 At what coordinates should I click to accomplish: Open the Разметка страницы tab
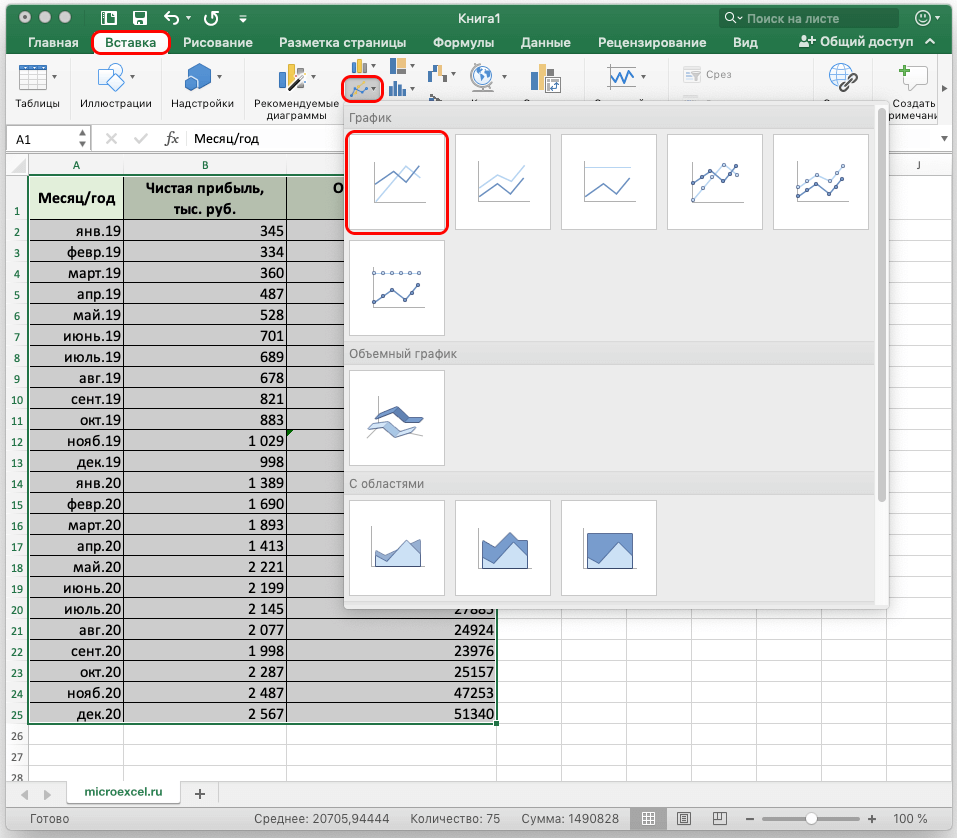[x=342, y=42]
